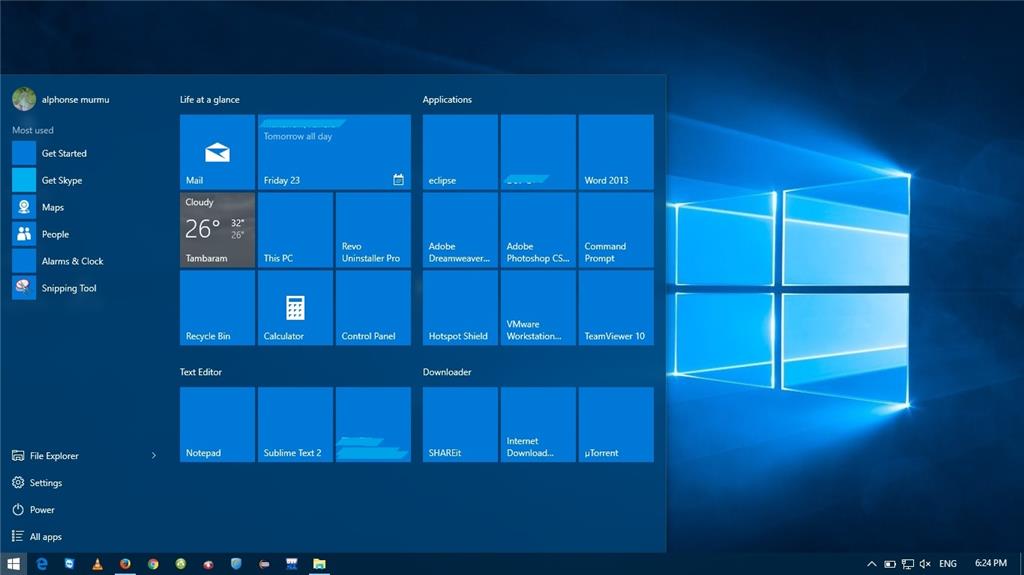Unmute via the muted volume tray icon

[925, 563]
